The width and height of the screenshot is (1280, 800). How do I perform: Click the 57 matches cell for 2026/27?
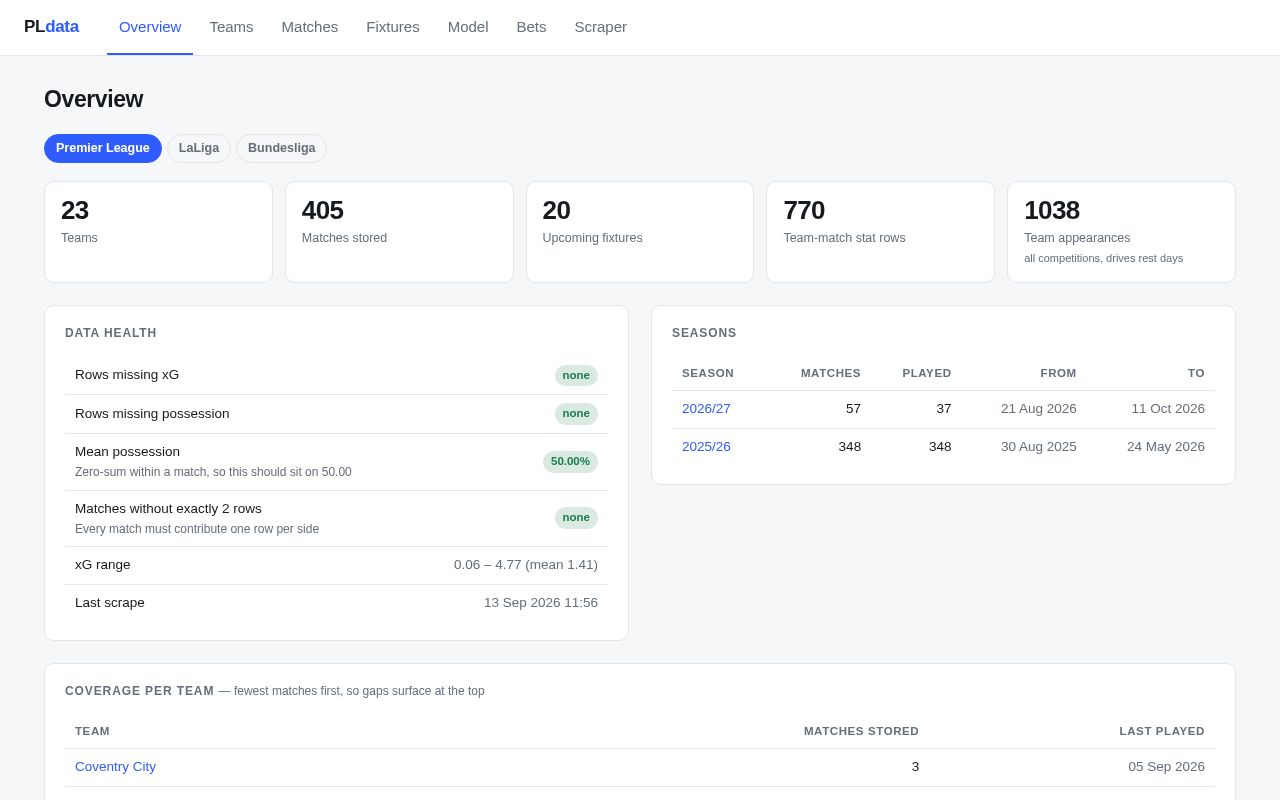(853, 409)
